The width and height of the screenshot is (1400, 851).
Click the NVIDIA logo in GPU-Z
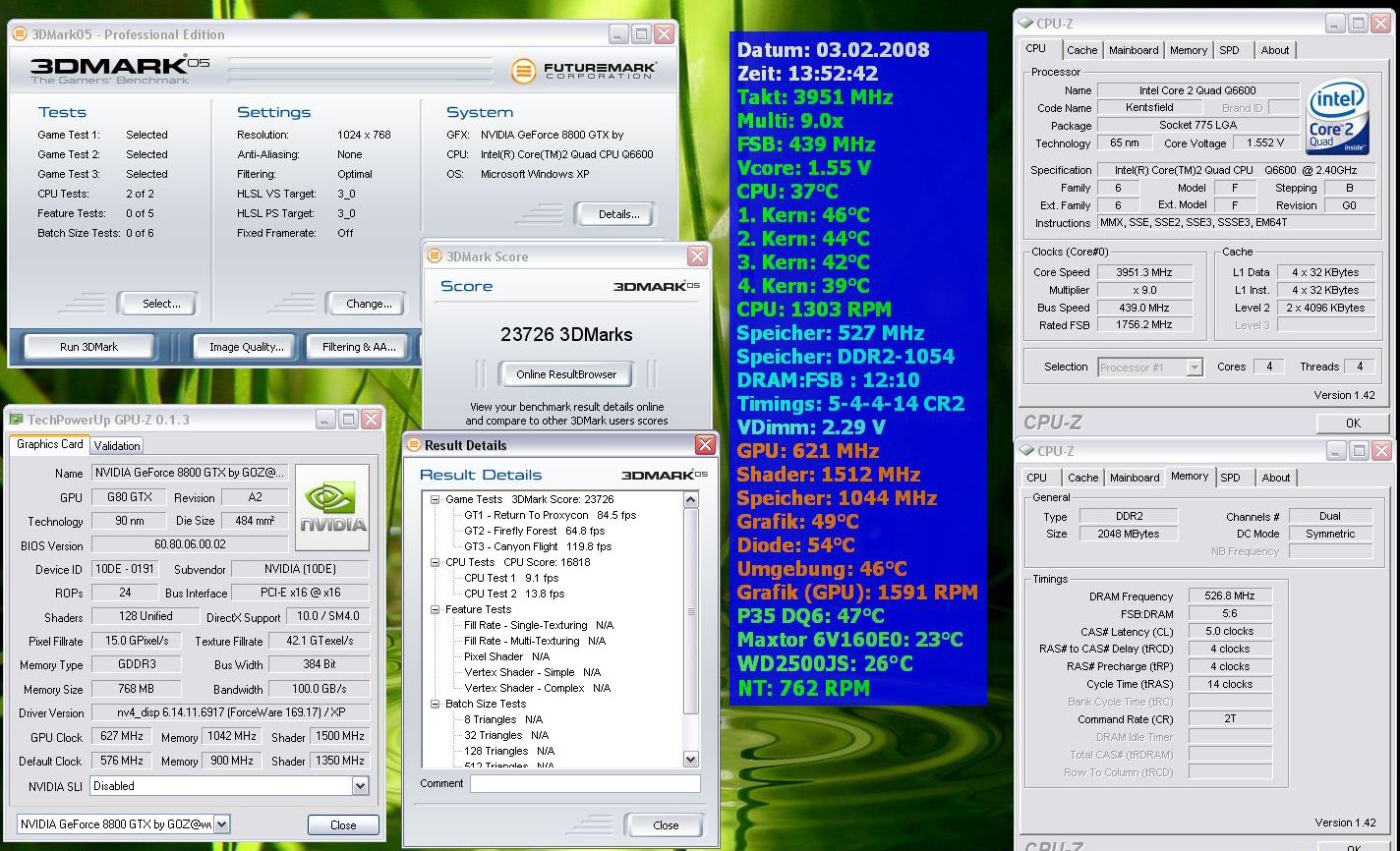tap(332, 507)
